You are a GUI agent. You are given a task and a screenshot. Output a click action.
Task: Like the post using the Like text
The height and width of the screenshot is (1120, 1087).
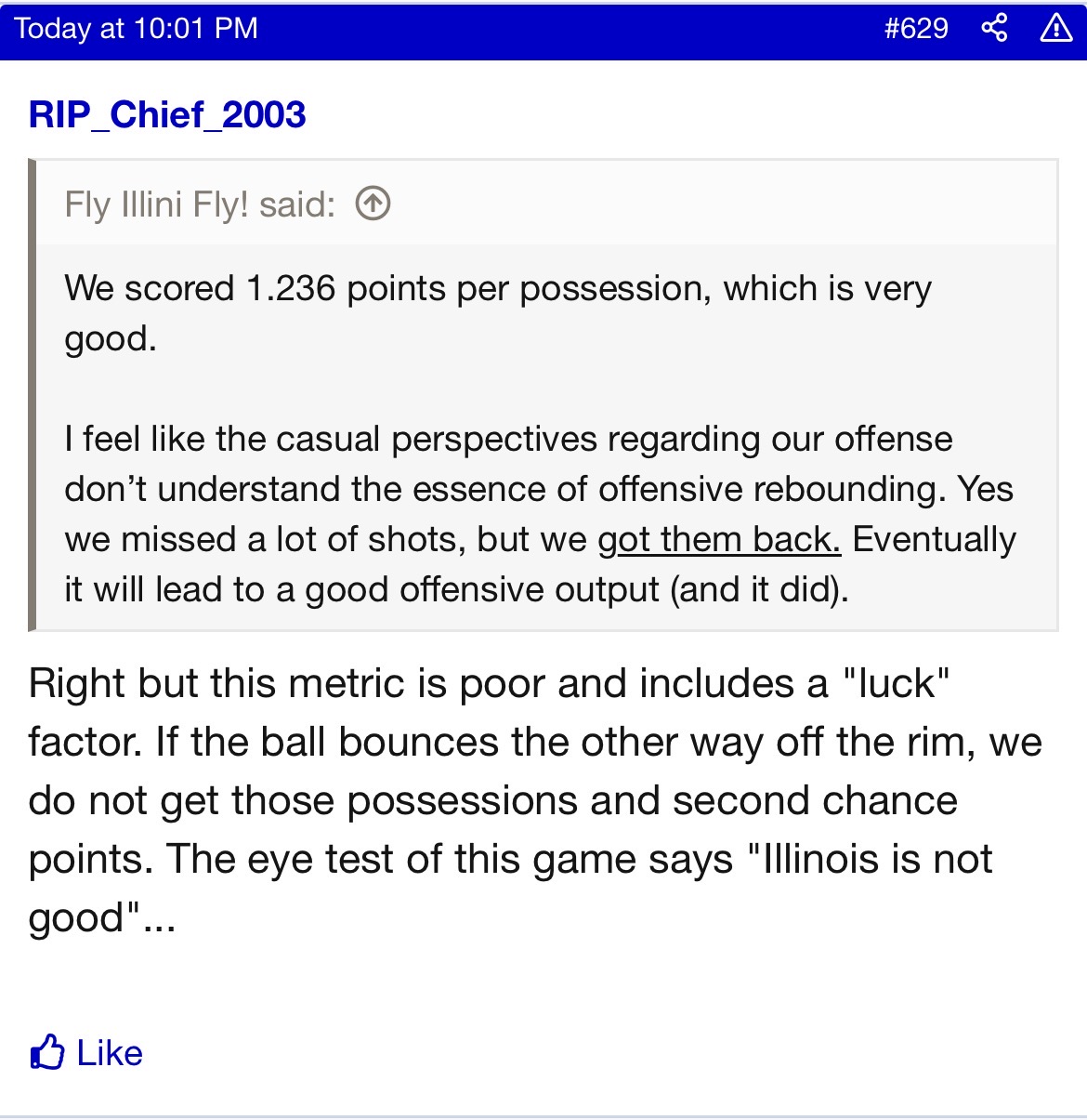tap(110, 1052)
